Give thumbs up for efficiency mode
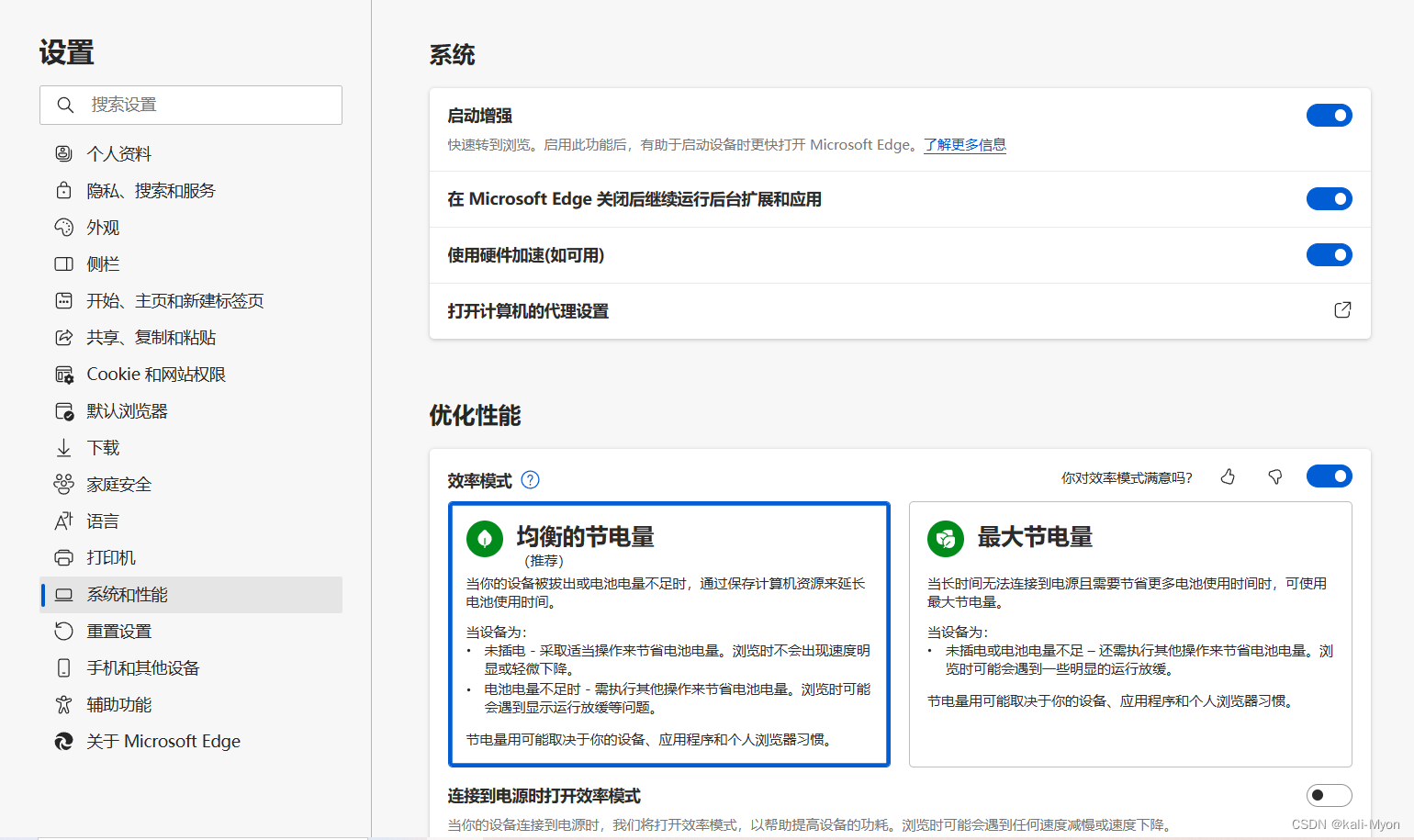The image size is (1414, 840). (x=1228, y=476)
